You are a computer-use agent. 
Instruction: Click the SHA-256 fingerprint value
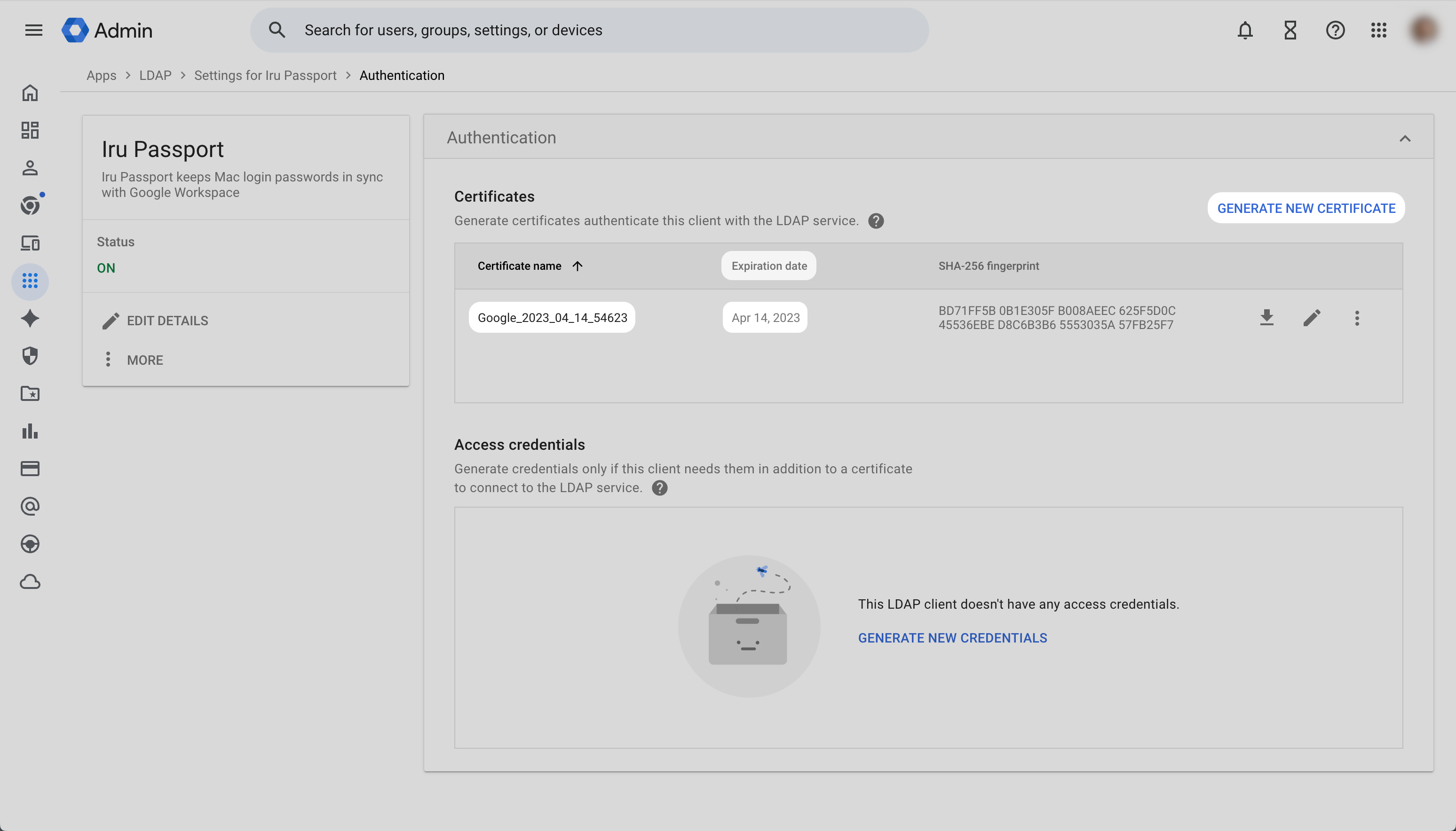pyautogui.click(x=1057, y=318)
